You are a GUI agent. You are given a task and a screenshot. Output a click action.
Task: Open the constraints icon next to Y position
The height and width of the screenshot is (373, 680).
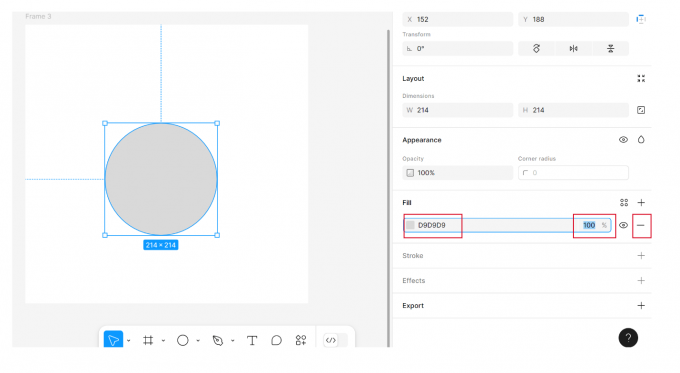tap(641, 20)
